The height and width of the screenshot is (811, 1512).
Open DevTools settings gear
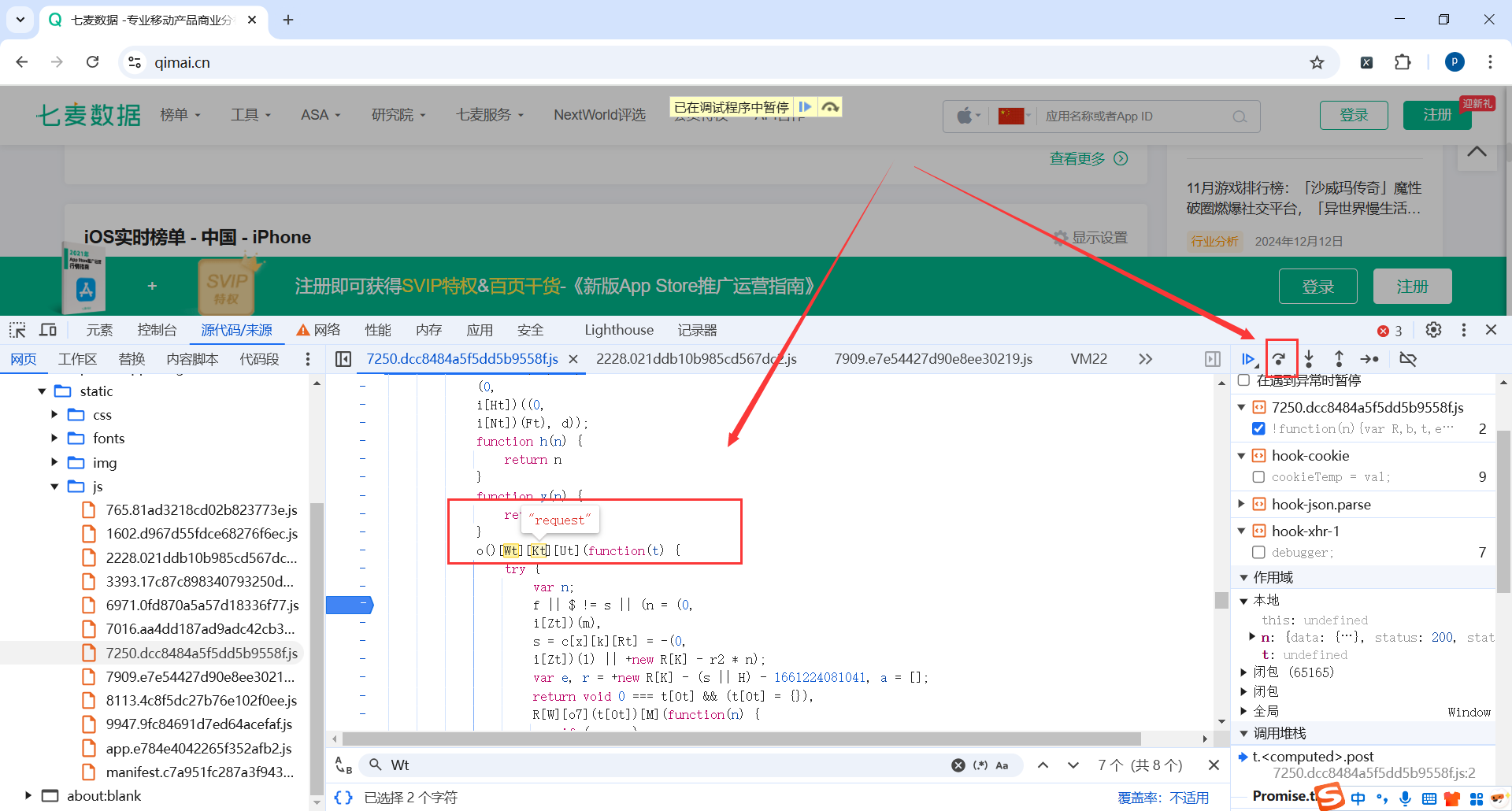click(x=1434, y=330)
